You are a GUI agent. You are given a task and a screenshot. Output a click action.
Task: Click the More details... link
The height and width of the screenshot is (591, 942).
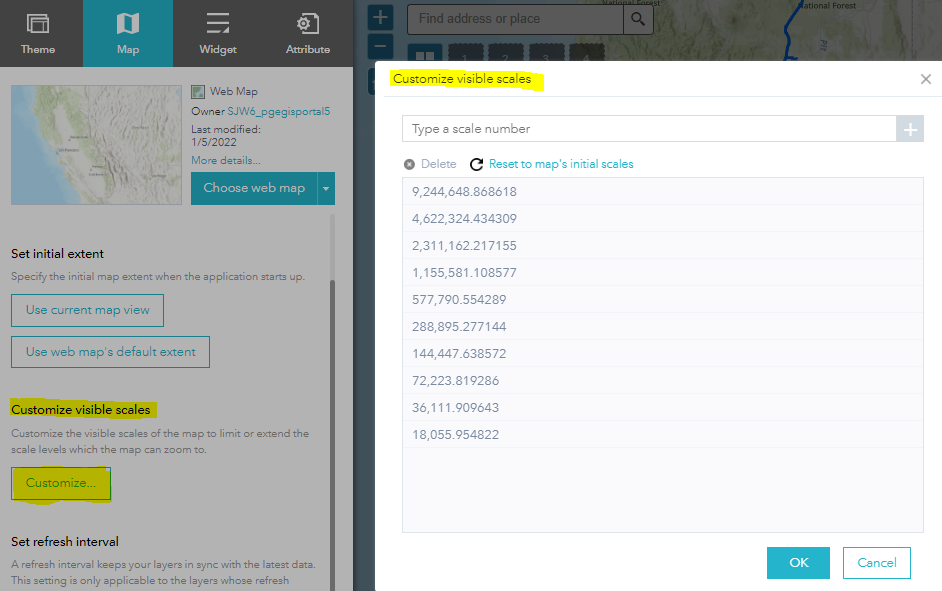coord(224,159)
